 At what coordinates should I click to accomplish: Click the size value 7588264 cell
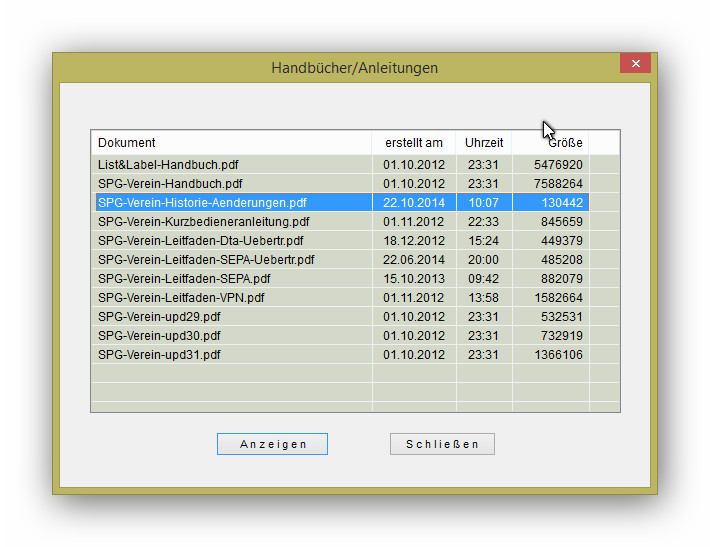click(x=558, y=184)
